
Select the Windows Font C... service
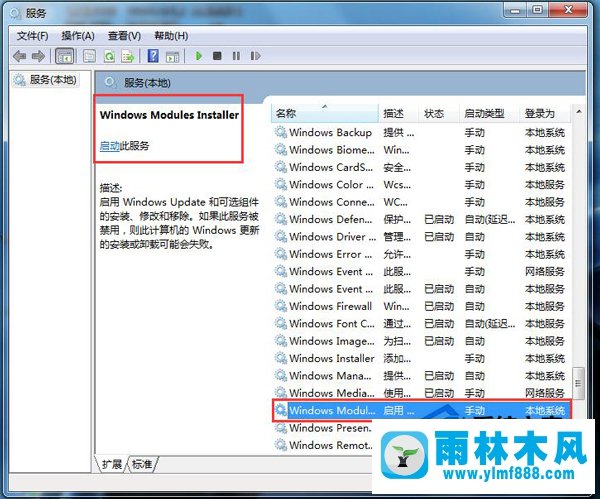421,323
